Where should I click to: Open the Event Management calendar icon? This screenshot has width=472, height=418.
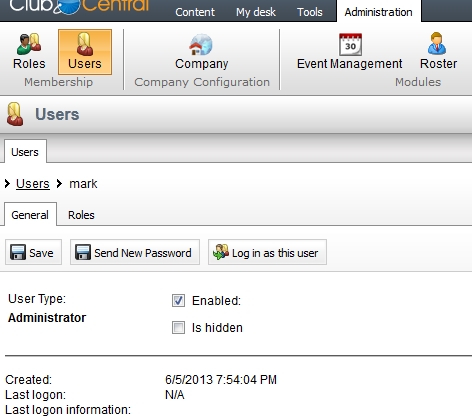tap(350, 44)
